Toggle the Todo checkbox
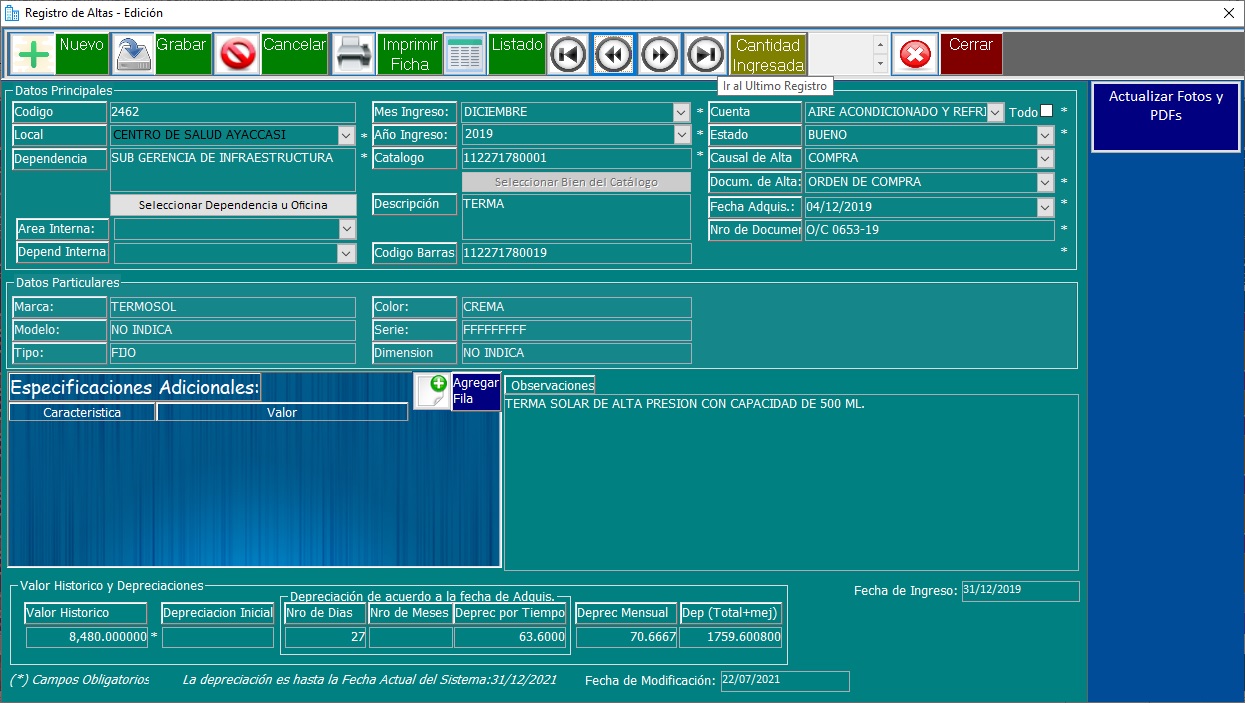The height and width of the screenshot is (703, 1245). click(x=1046, y=111)
